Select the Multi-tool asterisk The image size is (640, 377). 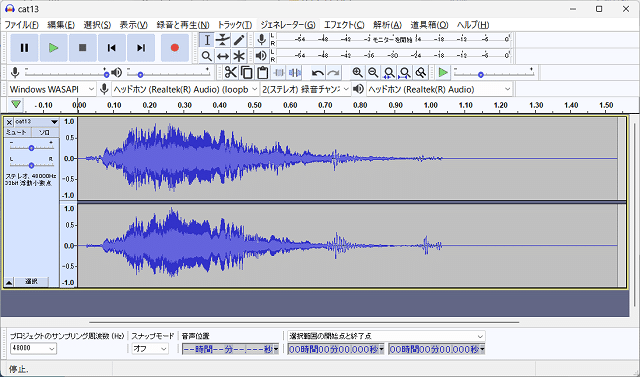[239, 56]
